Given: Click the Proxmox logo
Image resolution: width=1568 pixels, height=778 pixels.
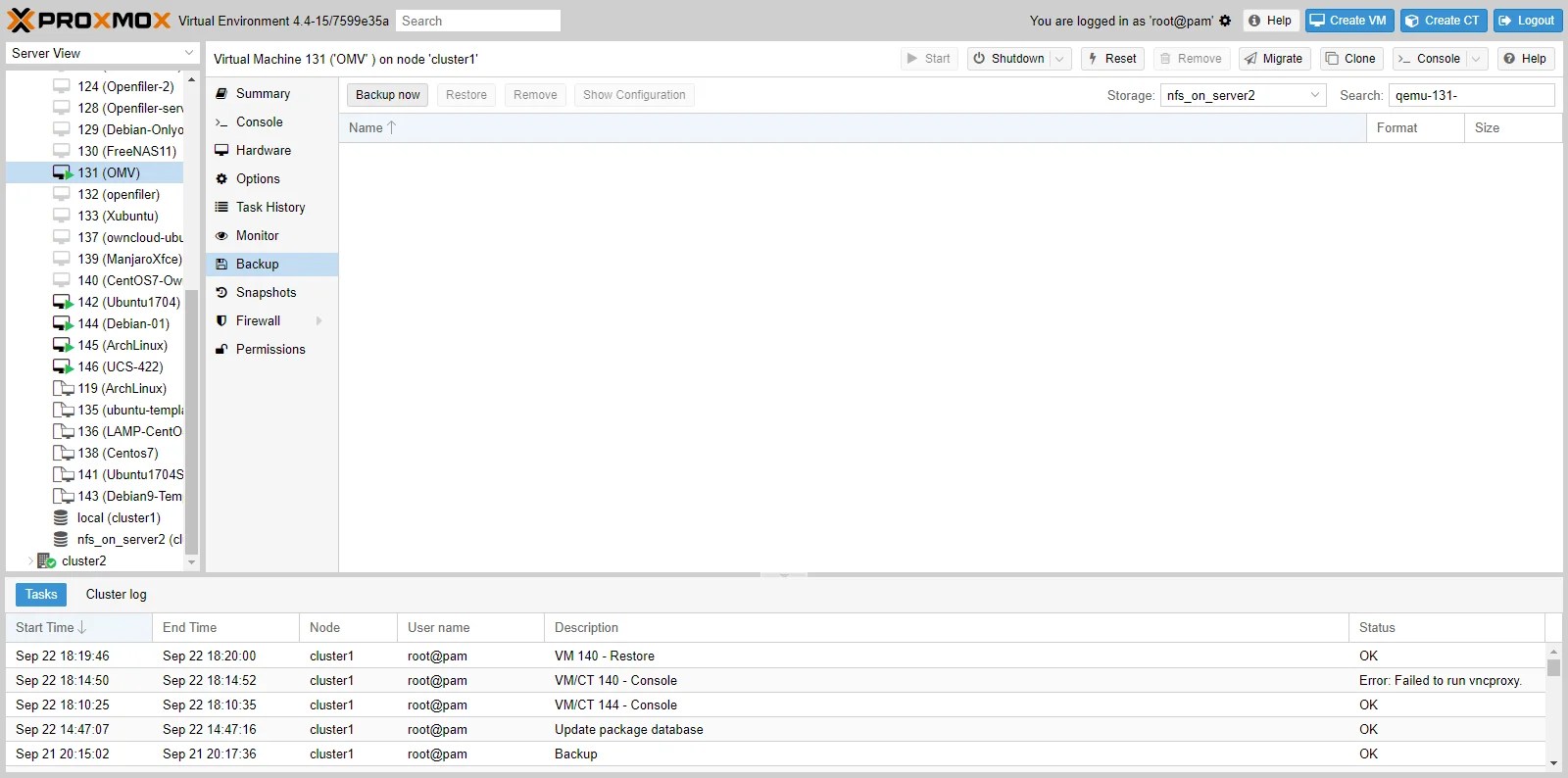Looking at the screenshot, I should [89, 20].
